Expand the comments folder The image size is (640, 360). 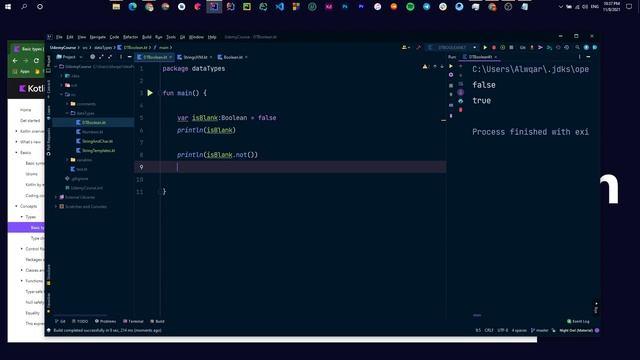tap(67, 104)
